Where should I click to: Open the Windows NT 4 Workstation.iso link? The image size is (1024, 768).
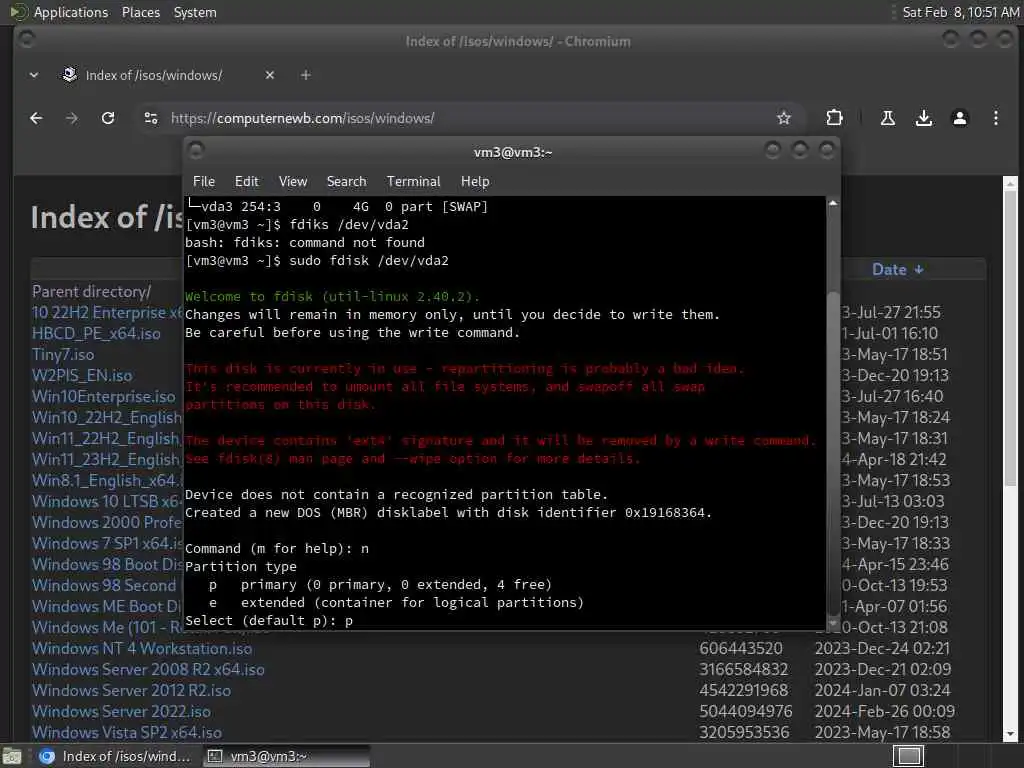[x=142, y=648]
